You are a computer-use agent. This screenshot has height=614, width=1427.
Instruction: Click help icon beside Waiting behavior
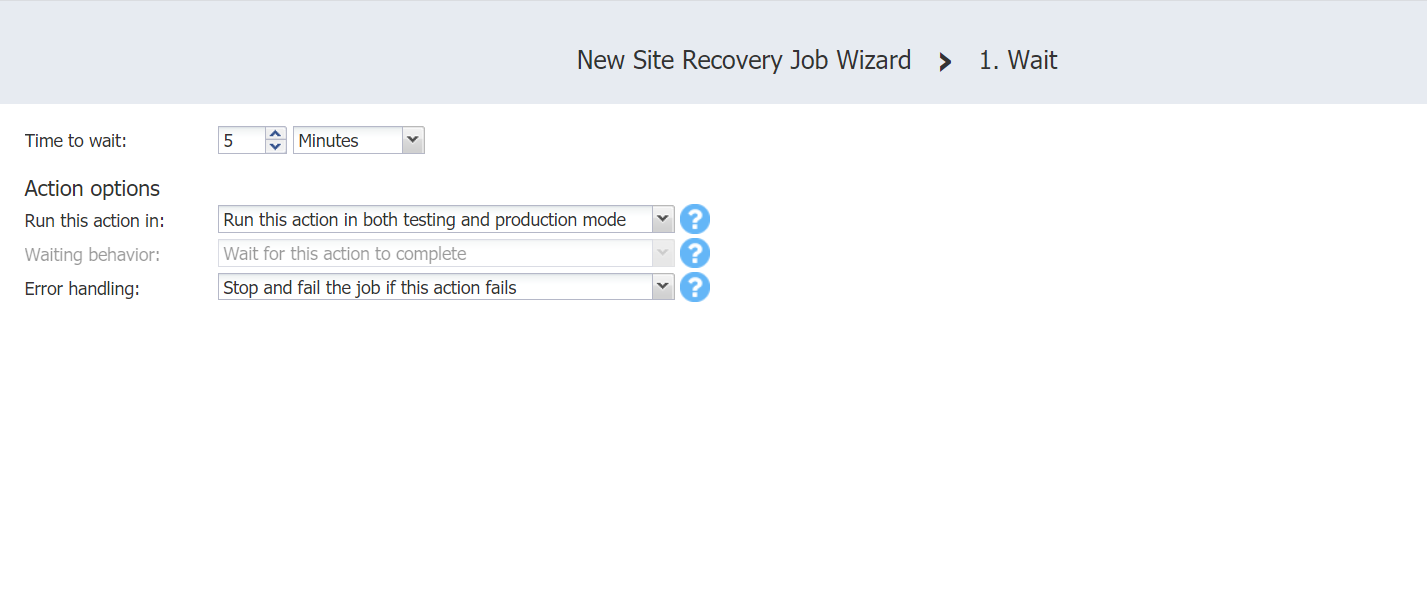pyautogui.click(x=695, y=254)
